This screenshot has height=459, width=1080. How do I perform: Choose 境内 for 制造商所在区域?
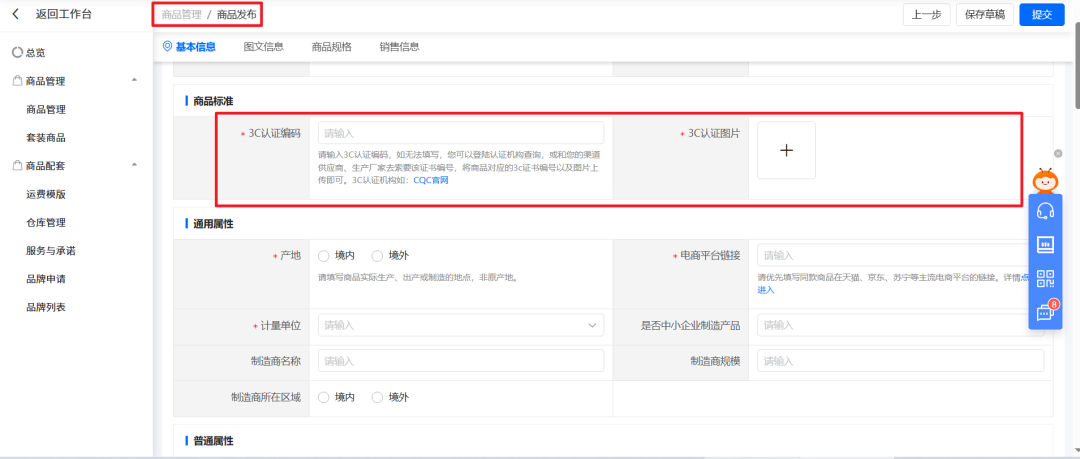click(324, 397)
